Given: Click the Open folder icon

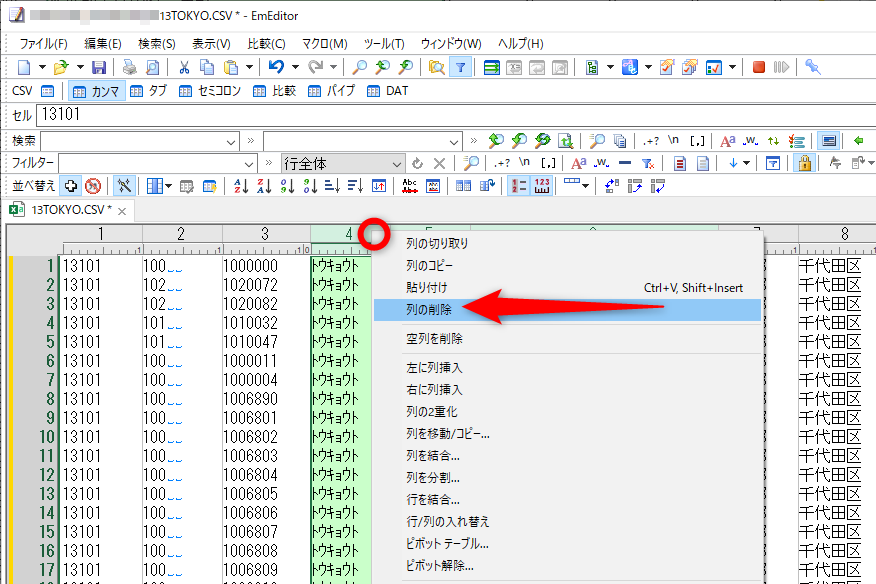Looking at the screenshot, I should pos(60,68).
